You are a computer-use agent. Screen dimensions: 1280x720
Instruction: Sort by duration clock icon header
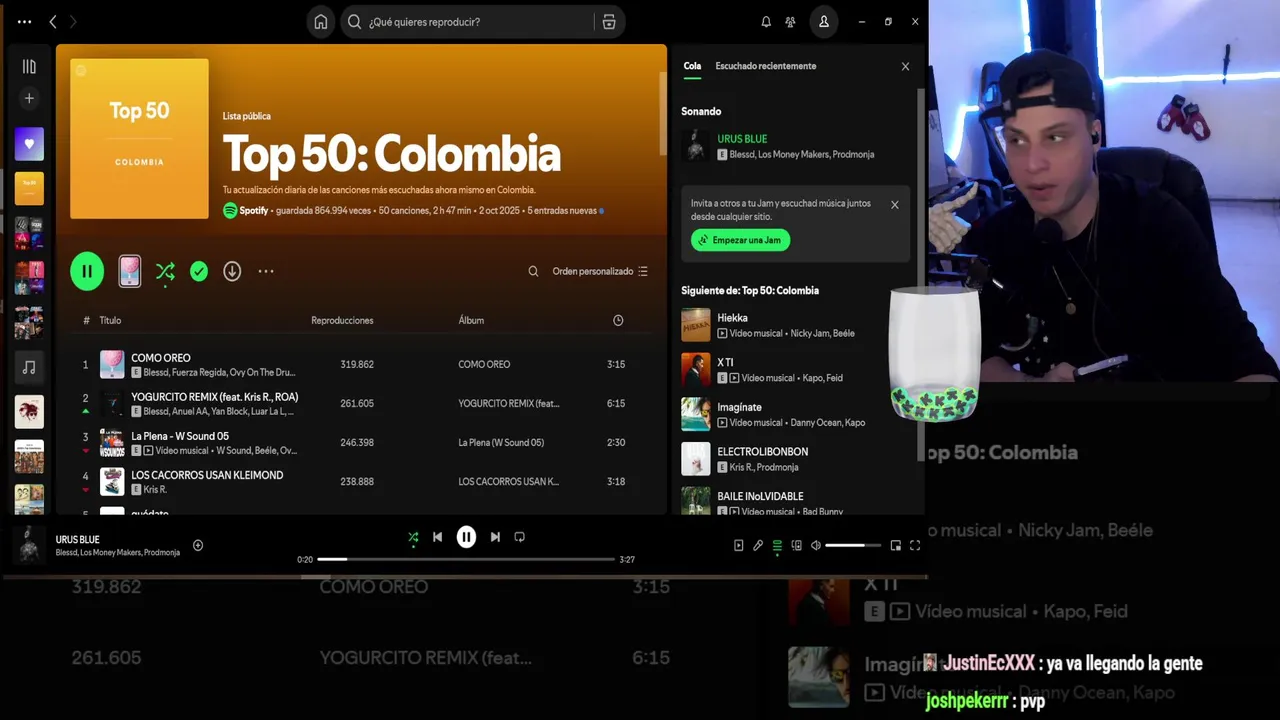(618, 320)
